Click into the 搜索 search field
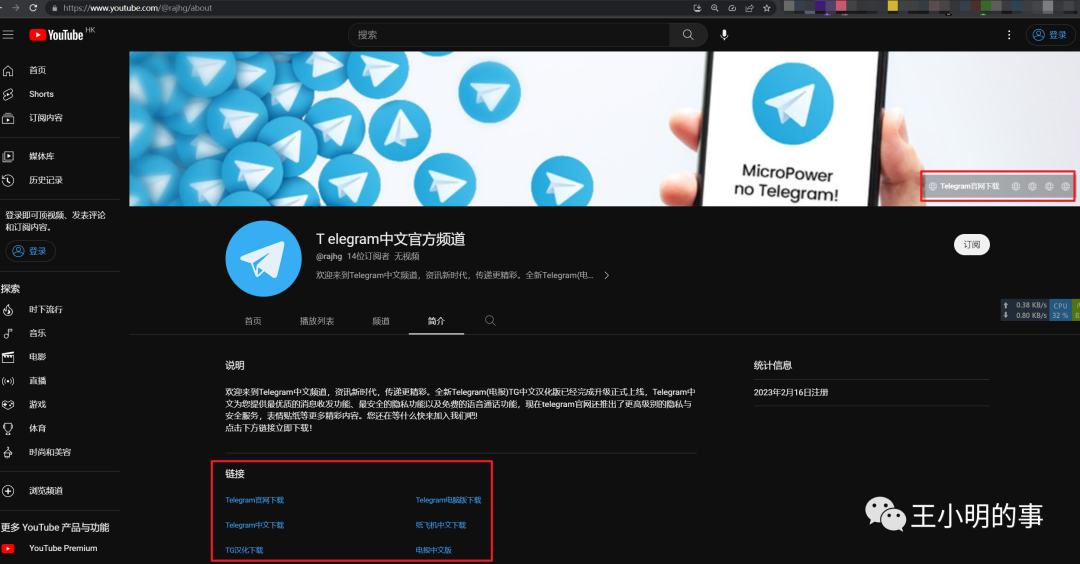Image resolution: width=1080 pixels, height=564 pixels. pos(508,34)
